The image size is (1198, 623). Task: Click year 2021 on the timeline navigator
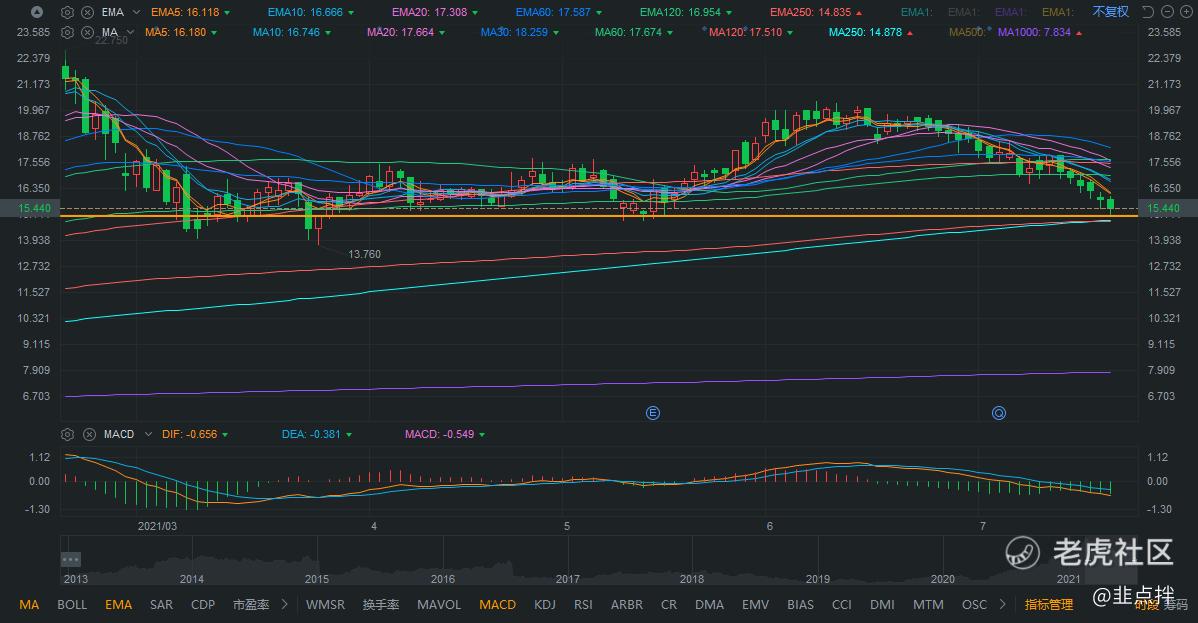tap(1068, 579)
